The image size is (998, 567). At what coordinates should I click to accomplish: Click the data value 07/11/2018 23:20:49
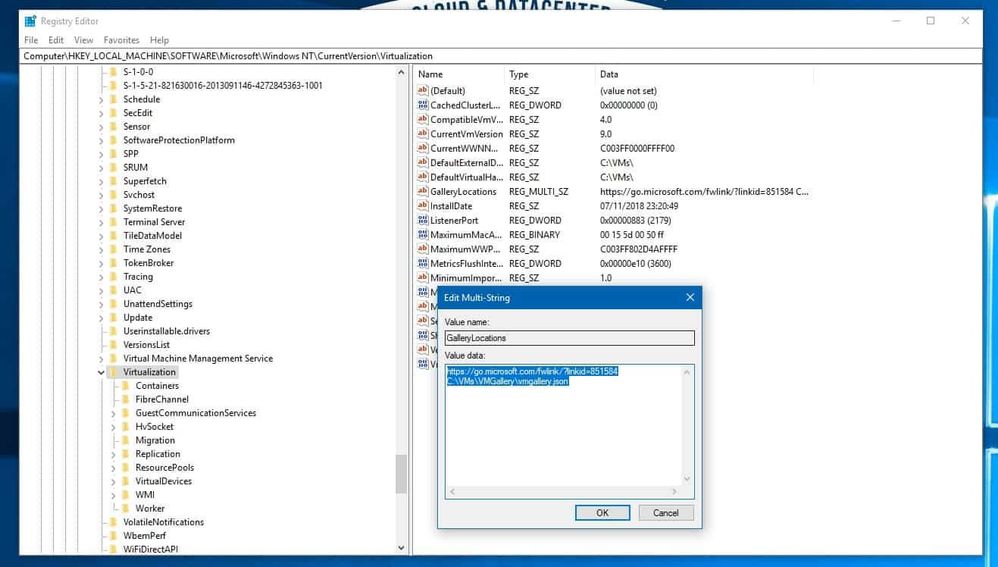(639, 206)
